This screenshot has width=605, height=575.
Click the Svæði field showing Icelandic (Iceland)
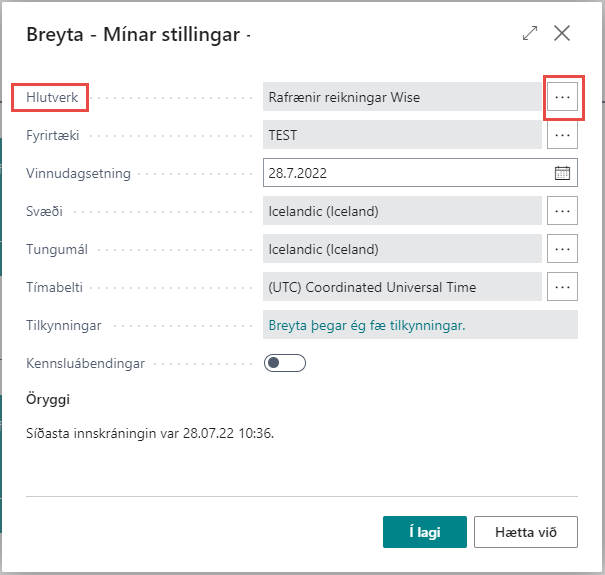(x=402, y=211)
